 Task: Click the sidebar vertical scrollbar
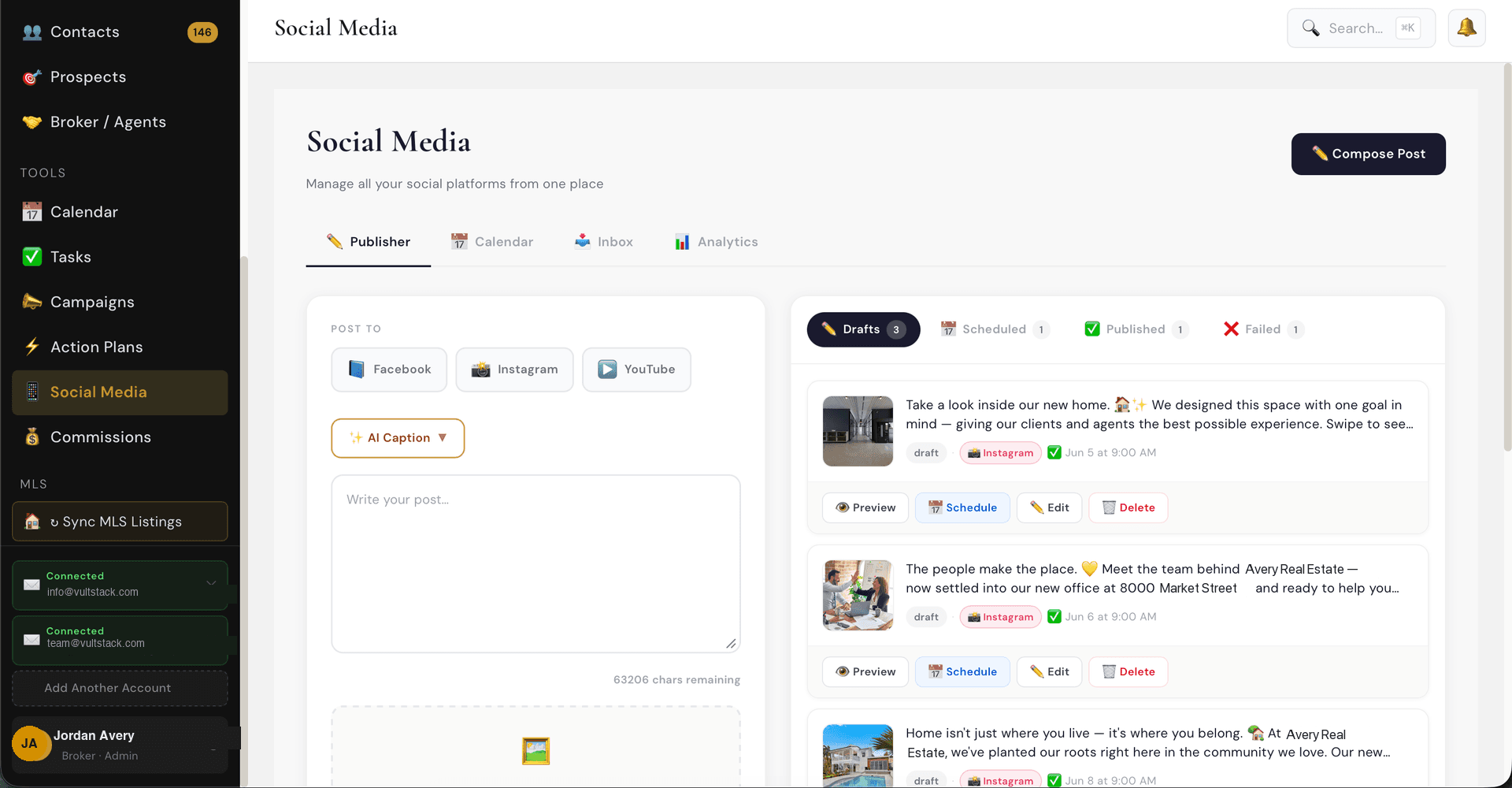click(243, 520)
